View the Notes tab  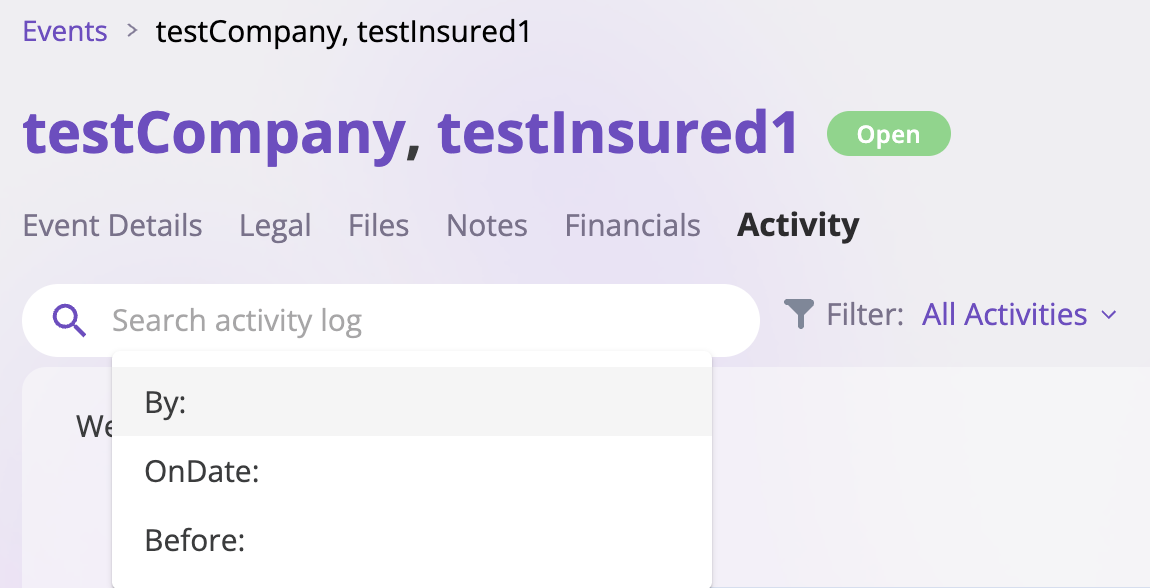[x=486, y=225]
